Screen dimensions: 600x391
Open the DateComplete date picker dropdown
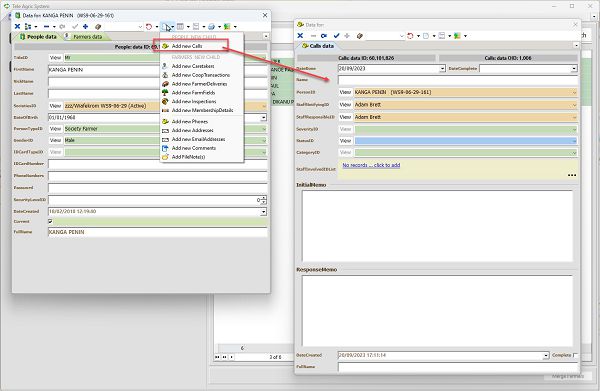[x=574, y=68]
